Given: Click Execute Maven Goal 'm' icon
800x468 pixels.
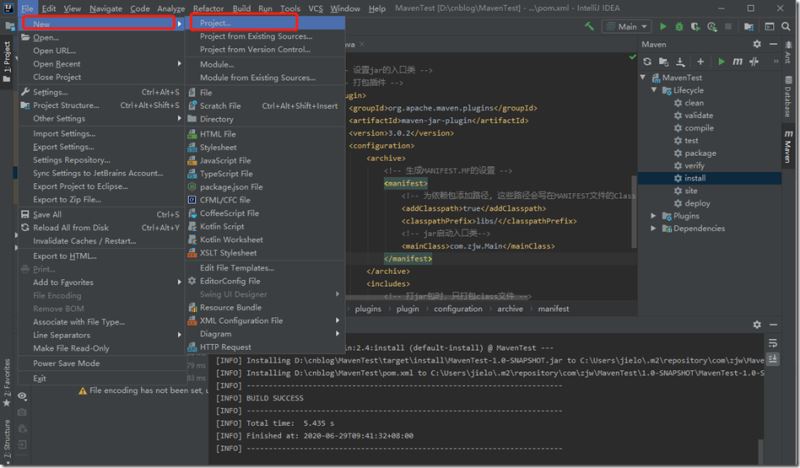Looking at the screenshot, I should 736,62.
